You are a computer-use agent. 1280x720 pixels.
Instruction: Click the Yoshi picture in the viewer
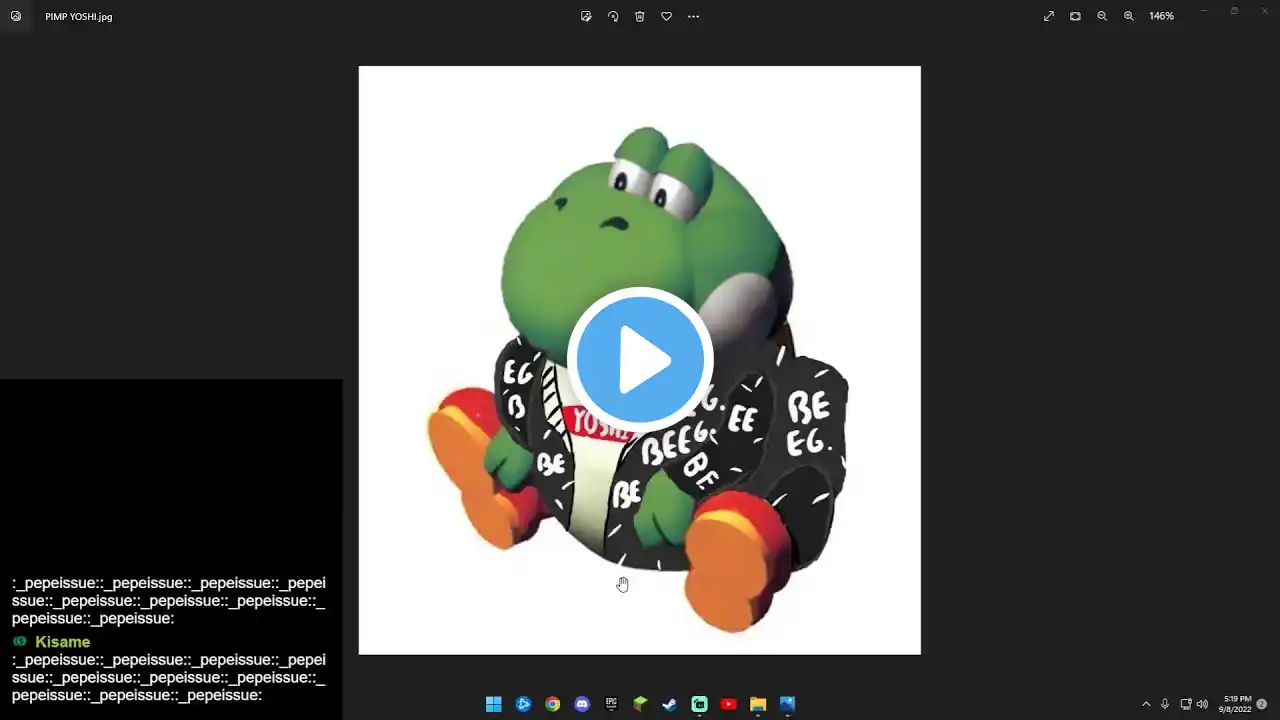(x=640, y=360)
